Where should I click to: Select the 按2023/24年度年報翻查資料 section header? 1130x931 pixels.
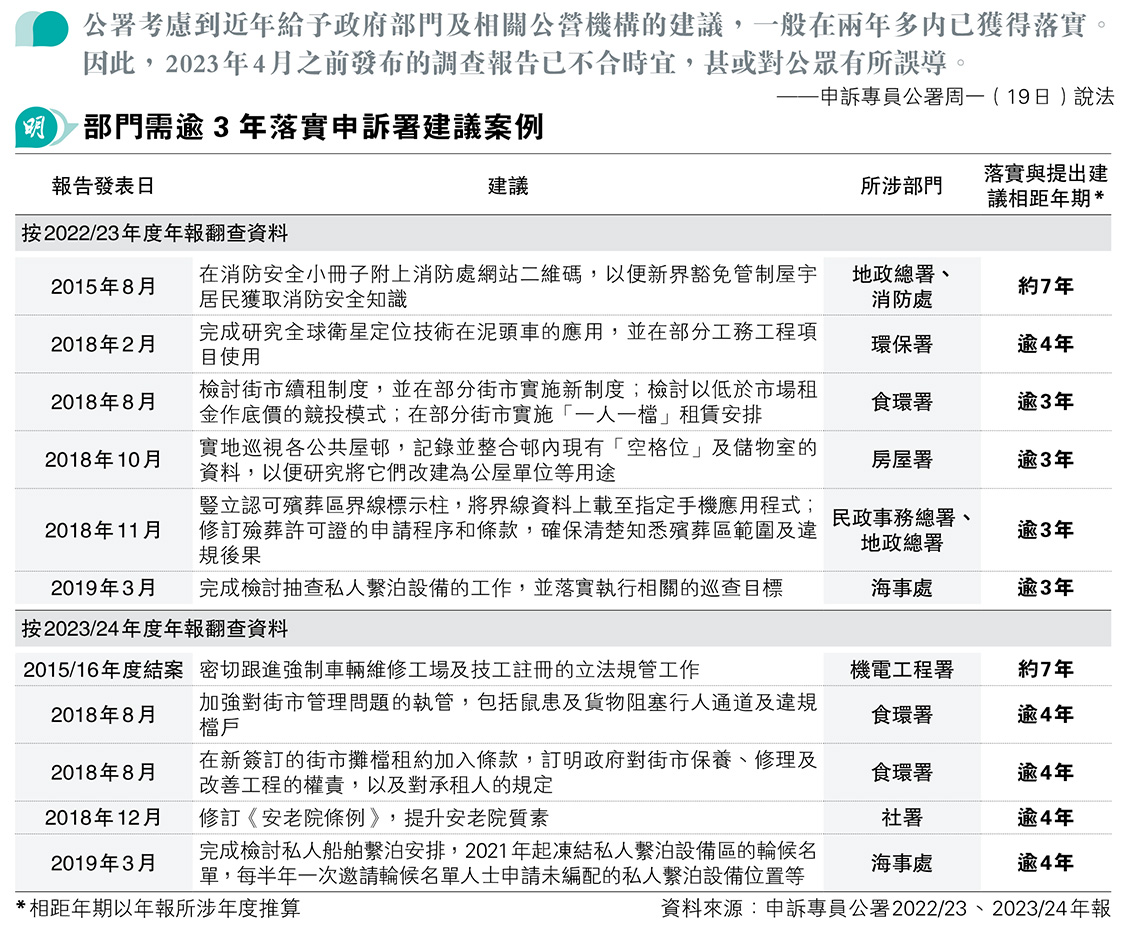coord(155,629)
